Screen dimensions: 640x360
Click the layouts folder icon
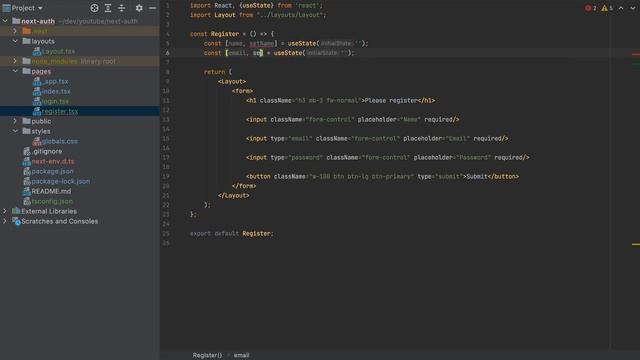[27, 41]
